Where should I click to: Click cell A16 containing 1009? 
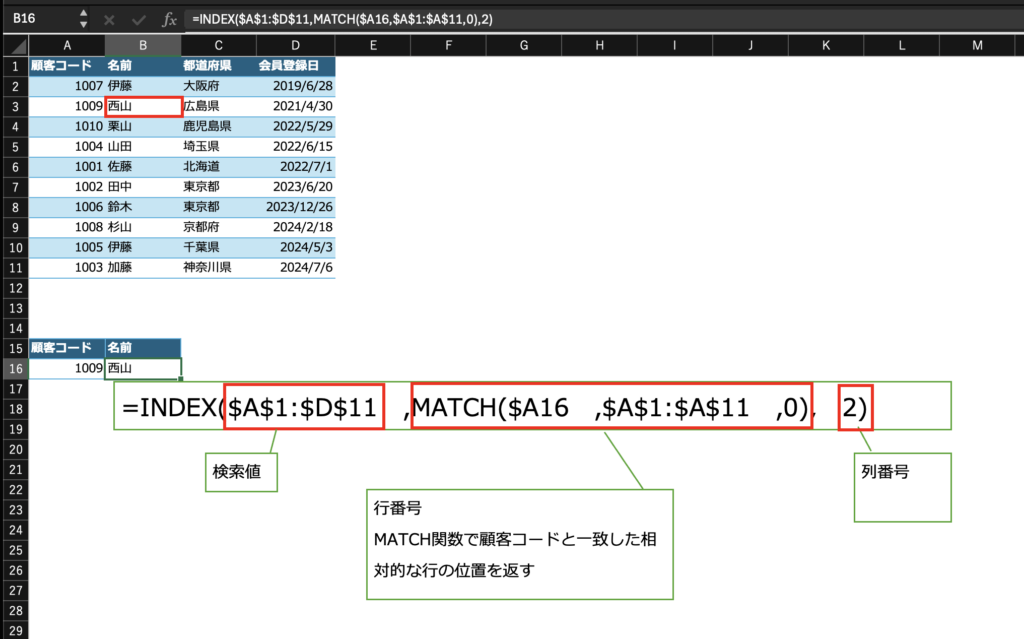(67, 368)
